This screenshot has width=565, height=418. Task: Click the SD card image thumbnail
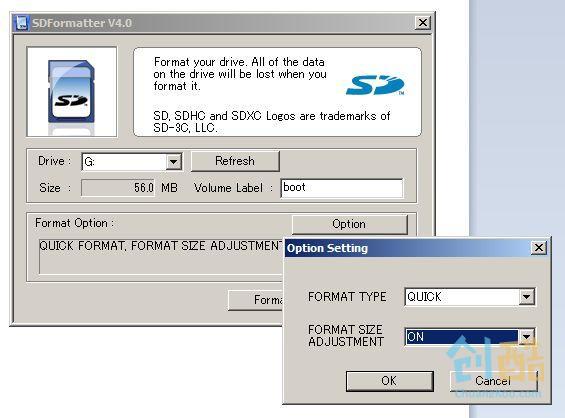[72, 92]
